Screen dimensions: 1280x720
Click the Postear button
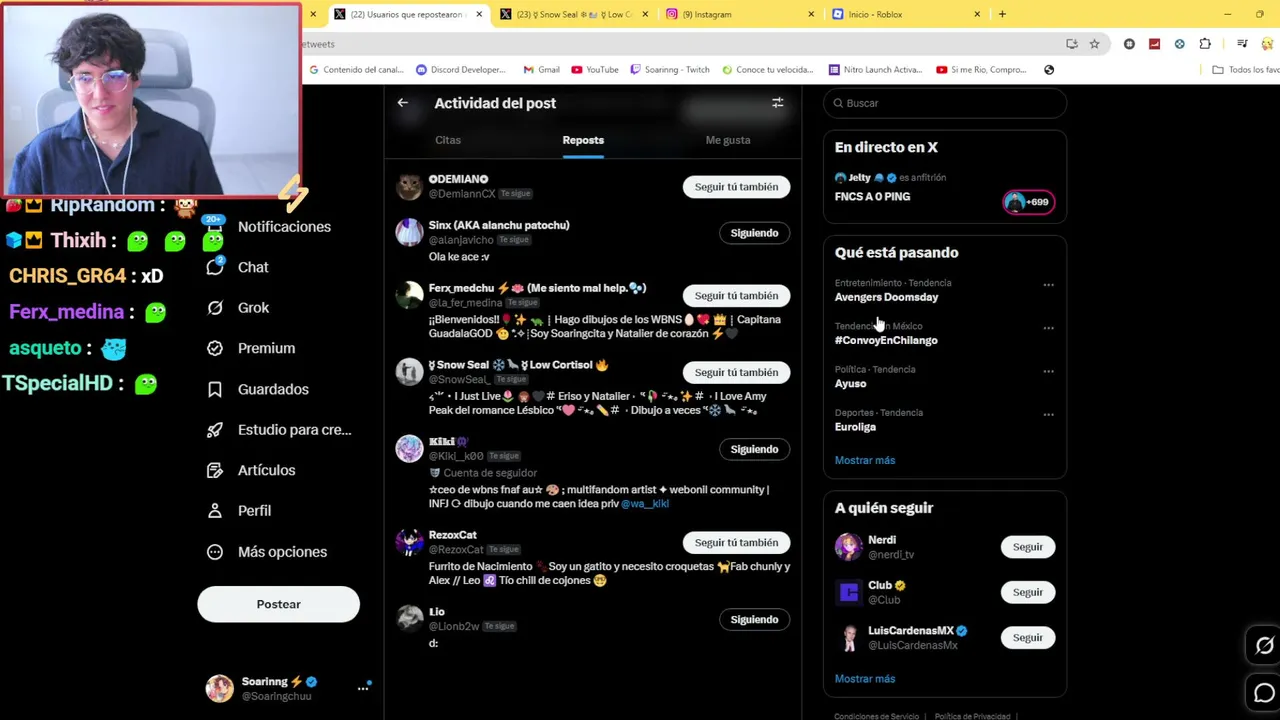pyautogui.click(x=278, y=604)
